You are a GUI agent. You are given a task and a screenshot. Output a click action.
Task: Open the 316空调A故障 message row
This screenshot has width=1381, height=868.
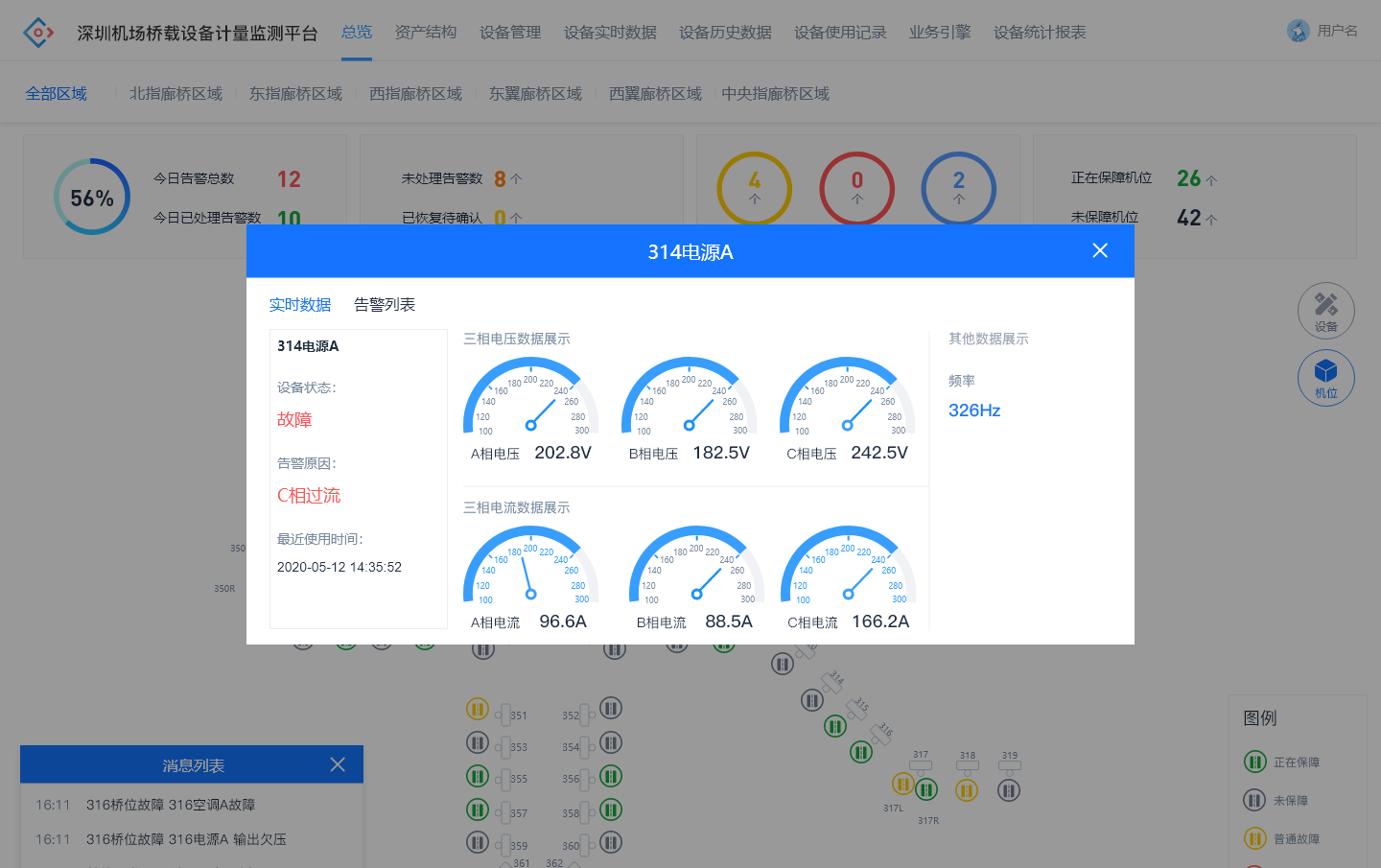coord(192,805)
